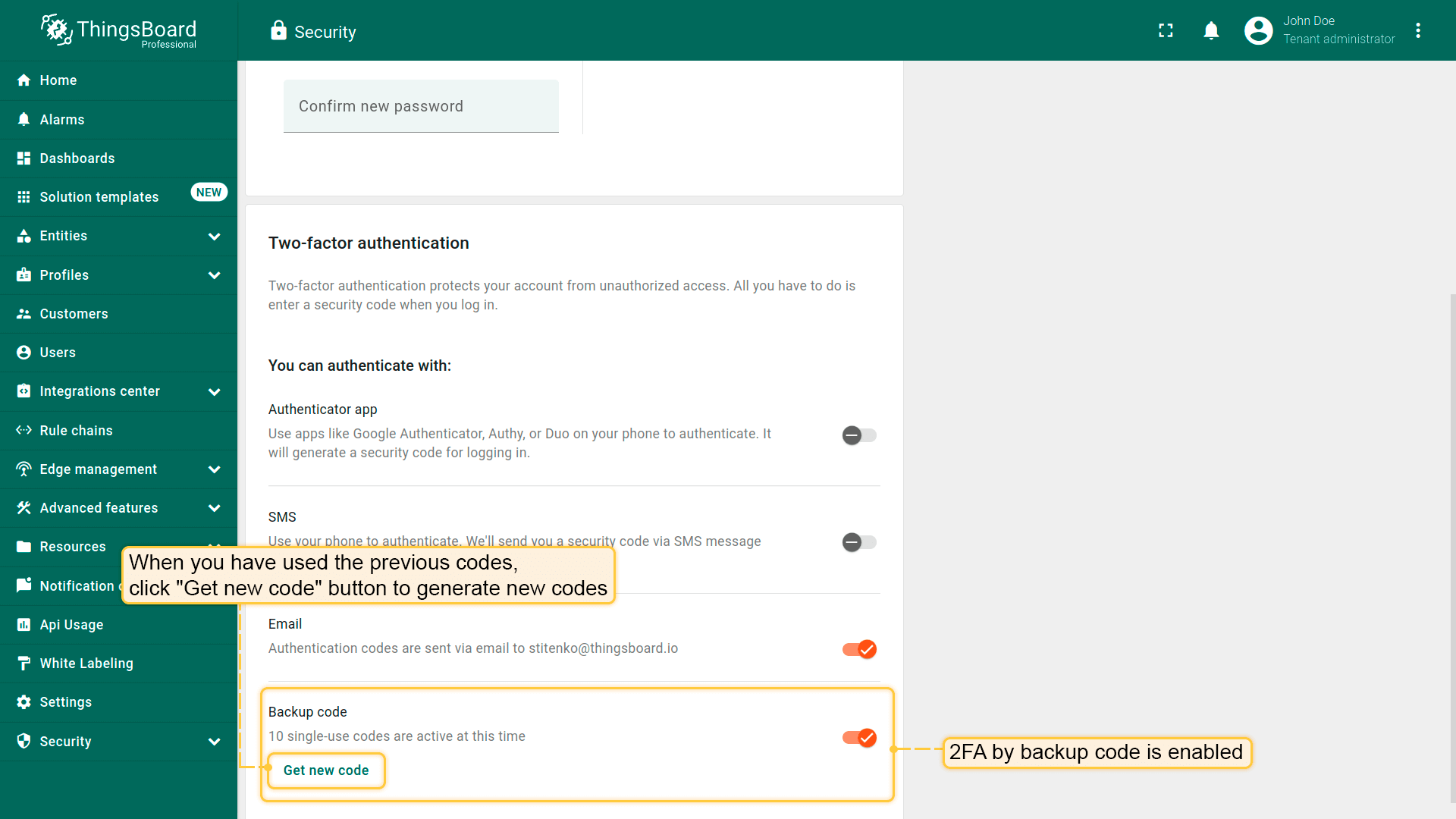Expand the Entities menu chevron
This screenshot has height=819, width=1456.
coord(215,237)
